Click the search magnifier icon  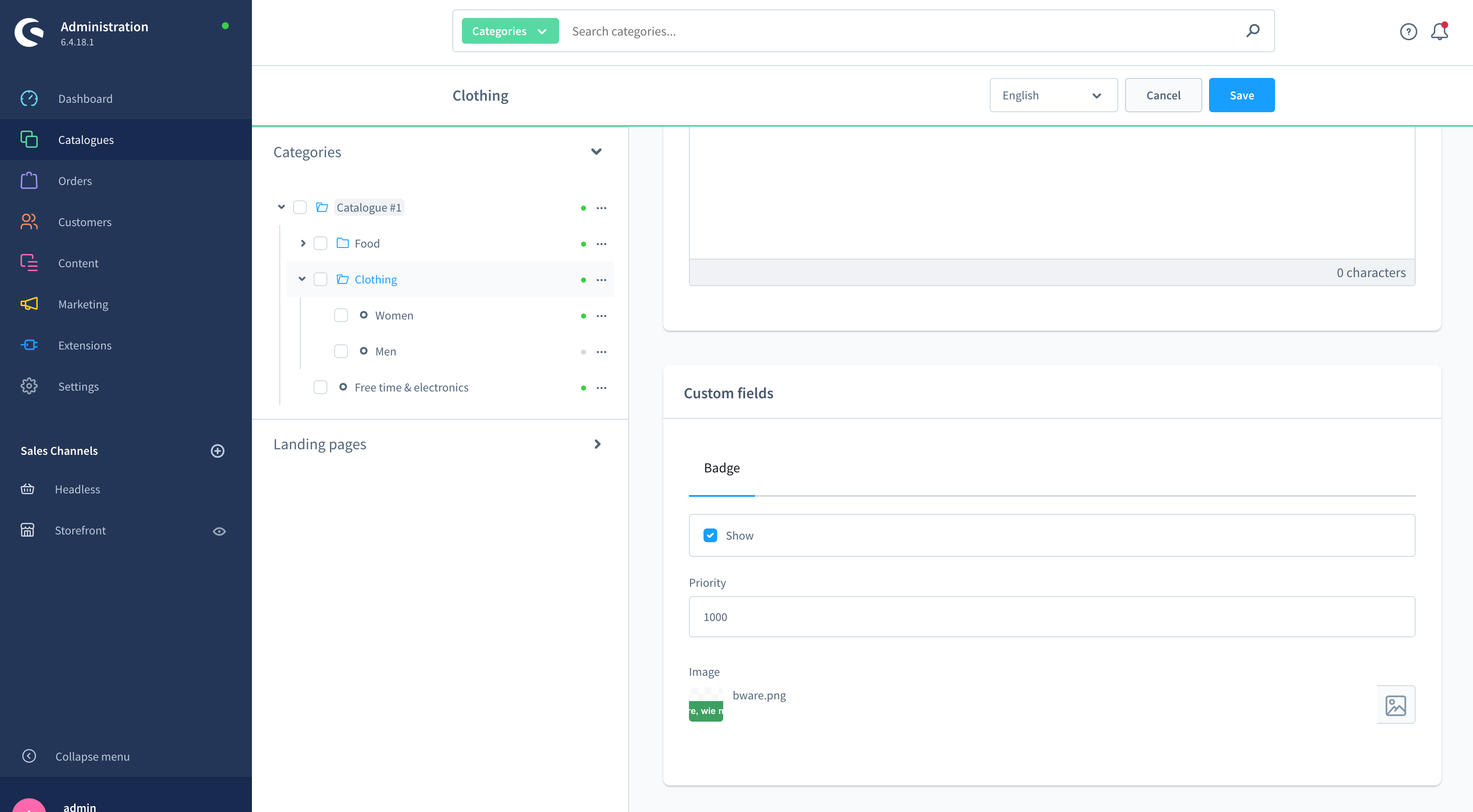[x=1253, y=31]
